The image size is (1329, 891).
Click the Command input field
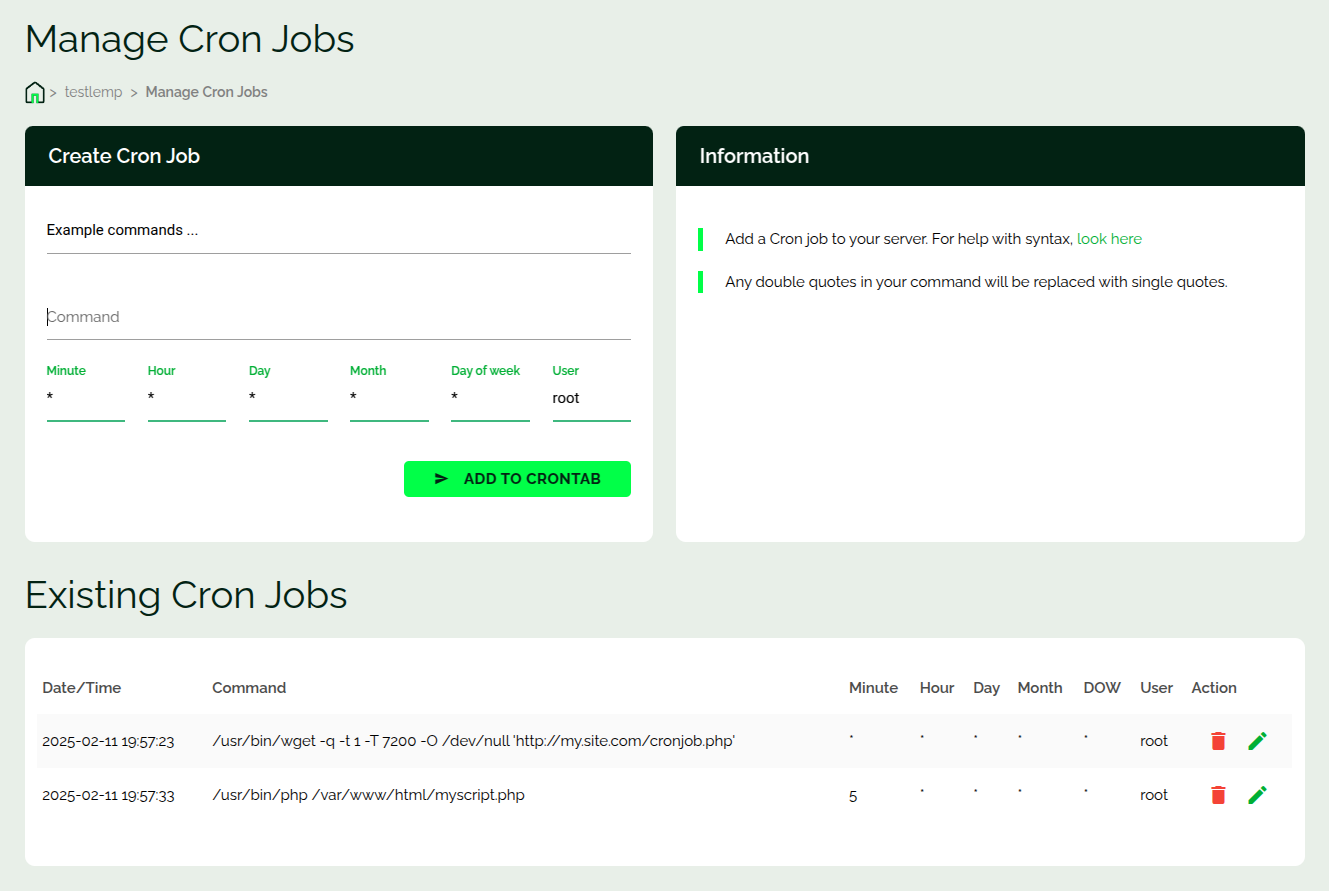coord(338,317)
